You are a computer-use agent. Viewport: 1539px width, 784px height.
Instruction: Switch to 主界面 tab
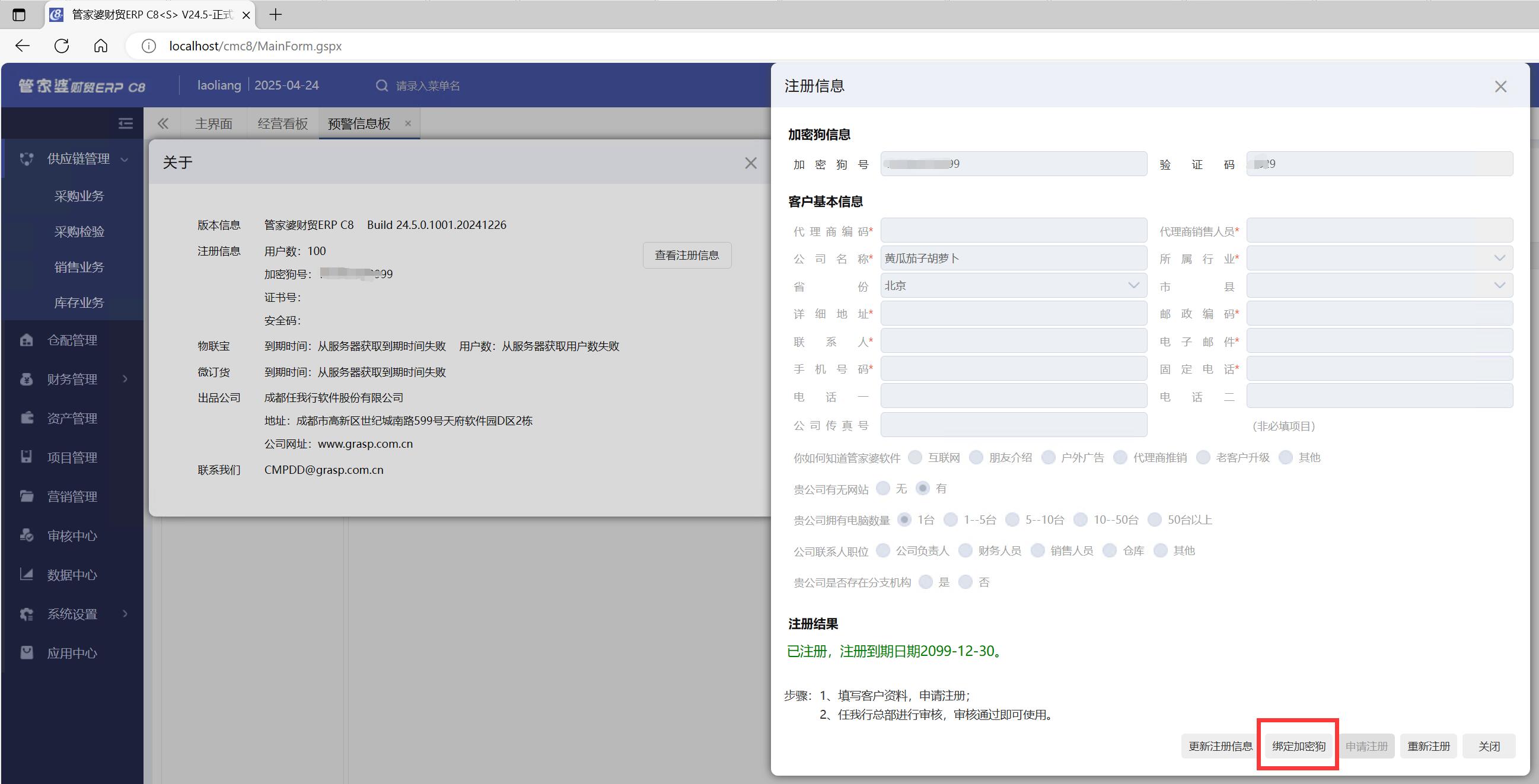(x=214, y=124)
